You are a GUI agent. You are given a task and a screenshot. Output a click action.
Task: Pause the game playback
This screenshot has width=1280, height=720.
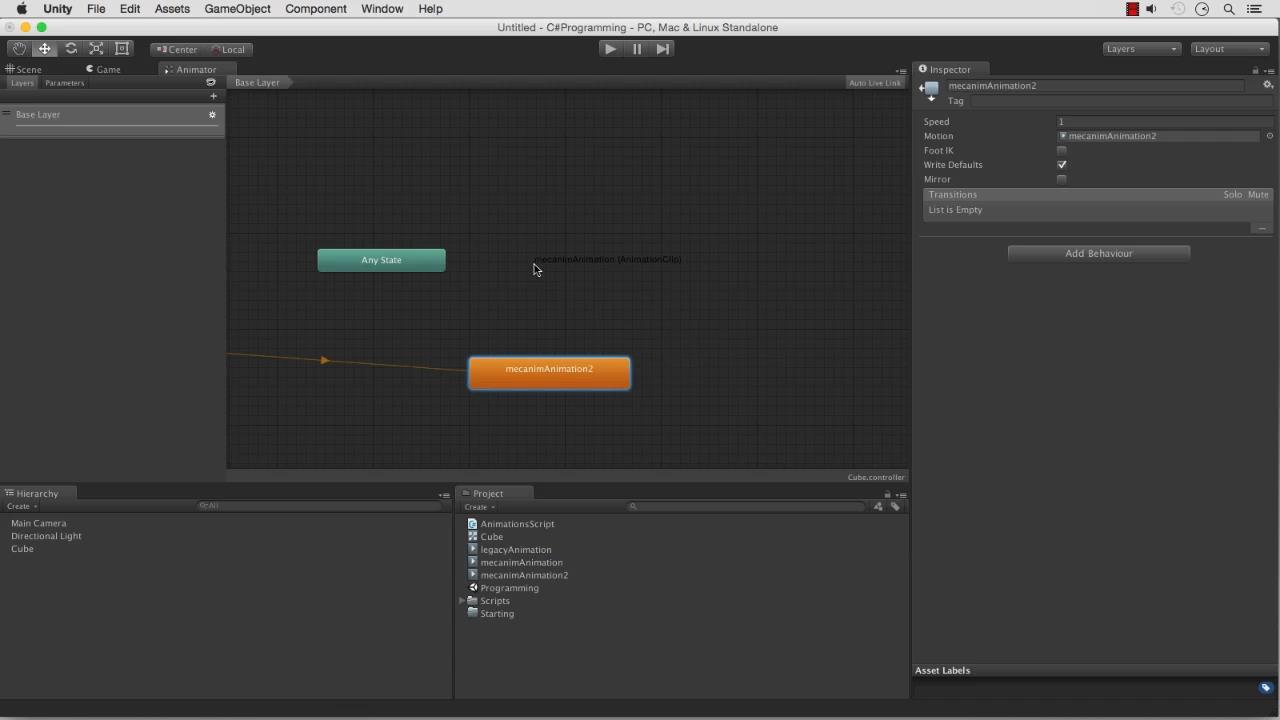[x=637, y=48]
